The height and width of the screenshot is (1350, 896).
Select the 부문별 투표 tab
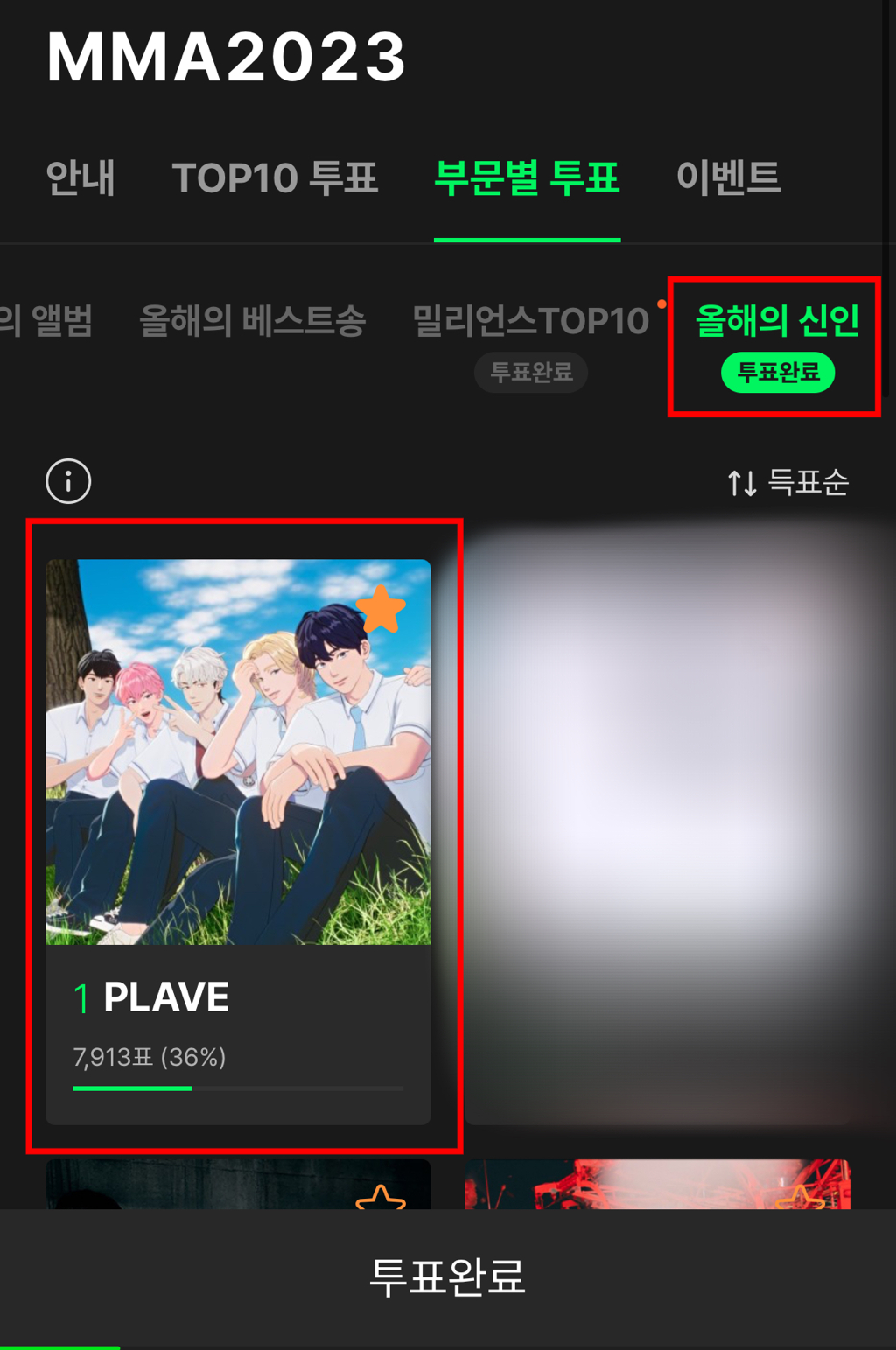528,178
